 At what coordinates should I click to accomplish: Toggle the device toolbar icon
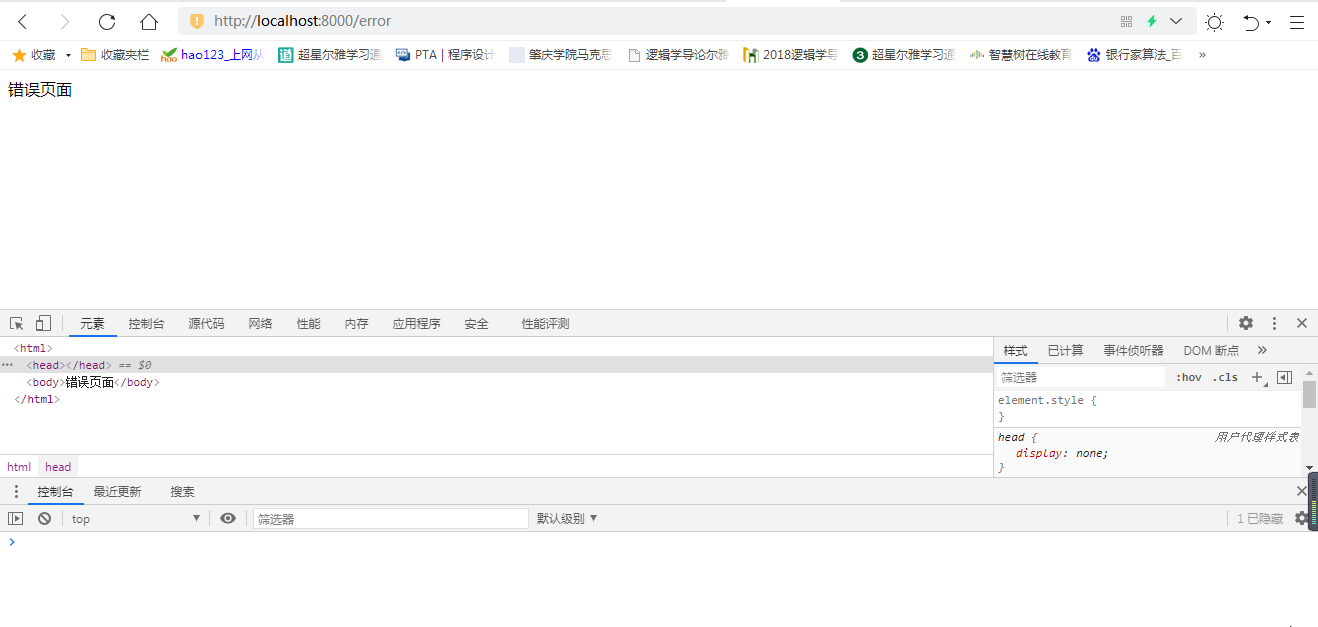tap(43, 323)
